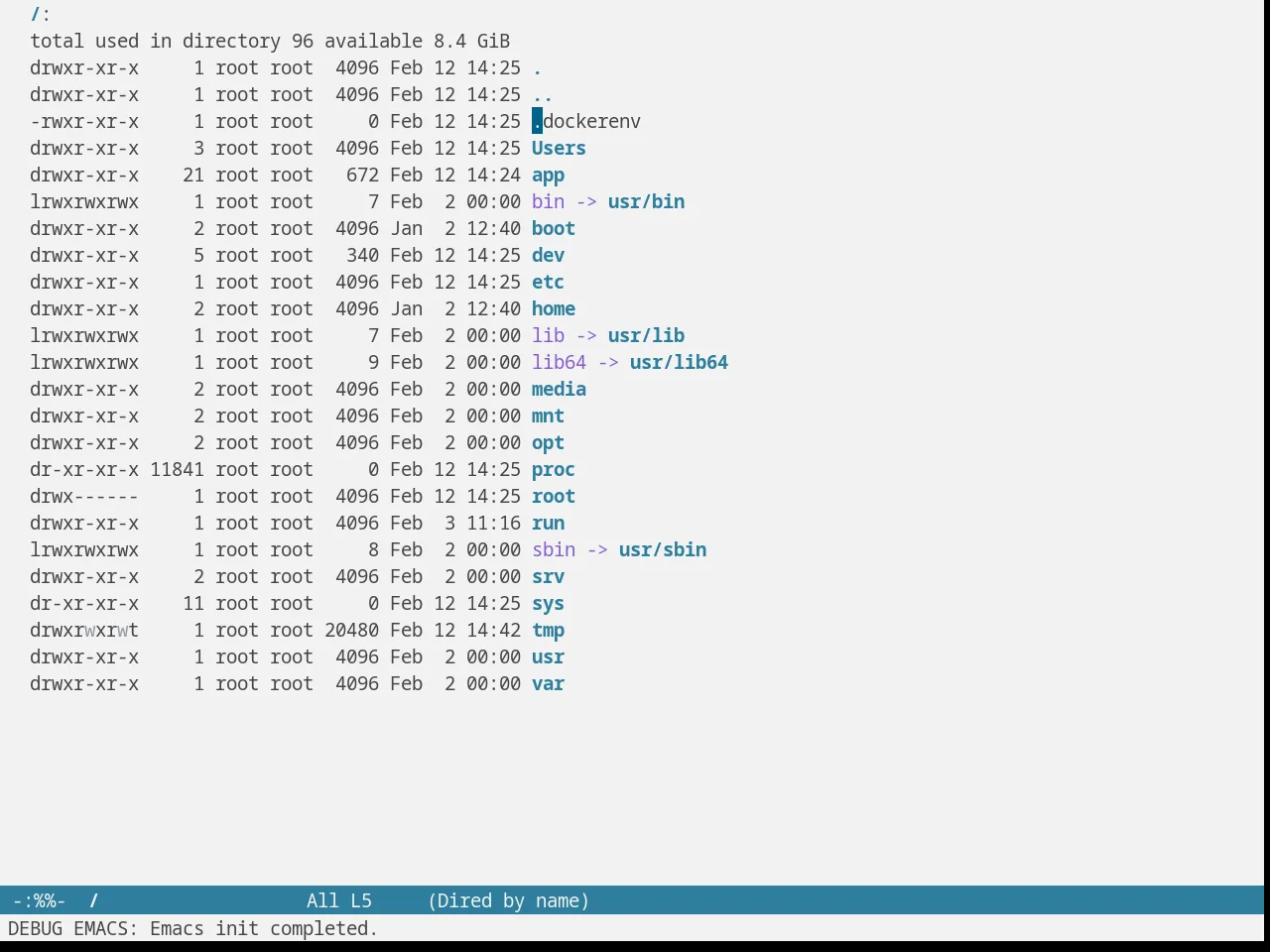Click time 14:42 on the tmp row
Screen dimensions: 1270x952
[493, 630]
